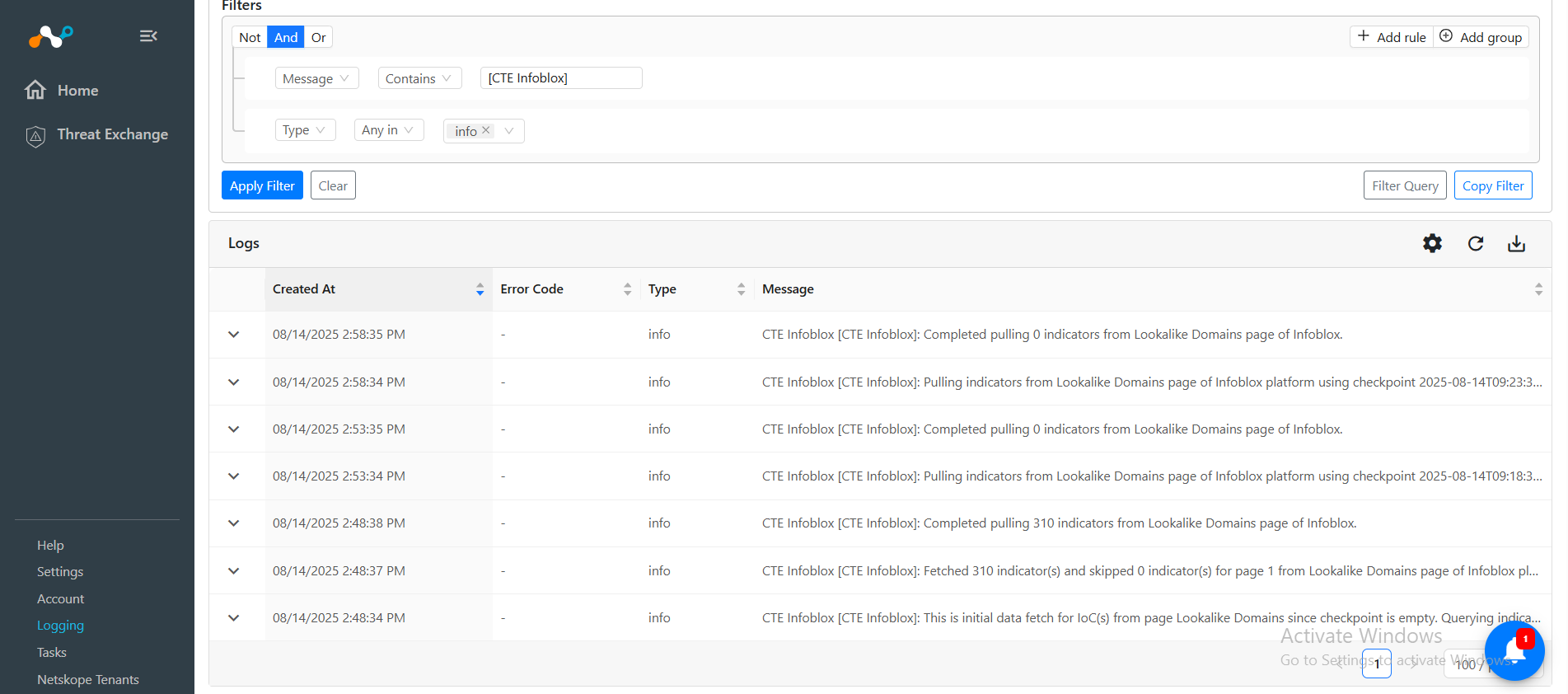
Task: Open the Logging page in the sidebar
Action: 60,626
